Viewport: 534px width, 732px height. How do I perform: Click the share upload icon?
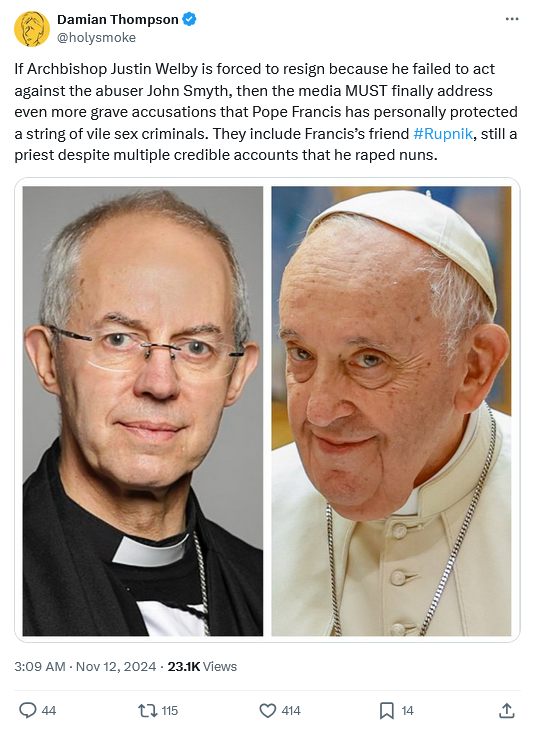click(506, 711)
